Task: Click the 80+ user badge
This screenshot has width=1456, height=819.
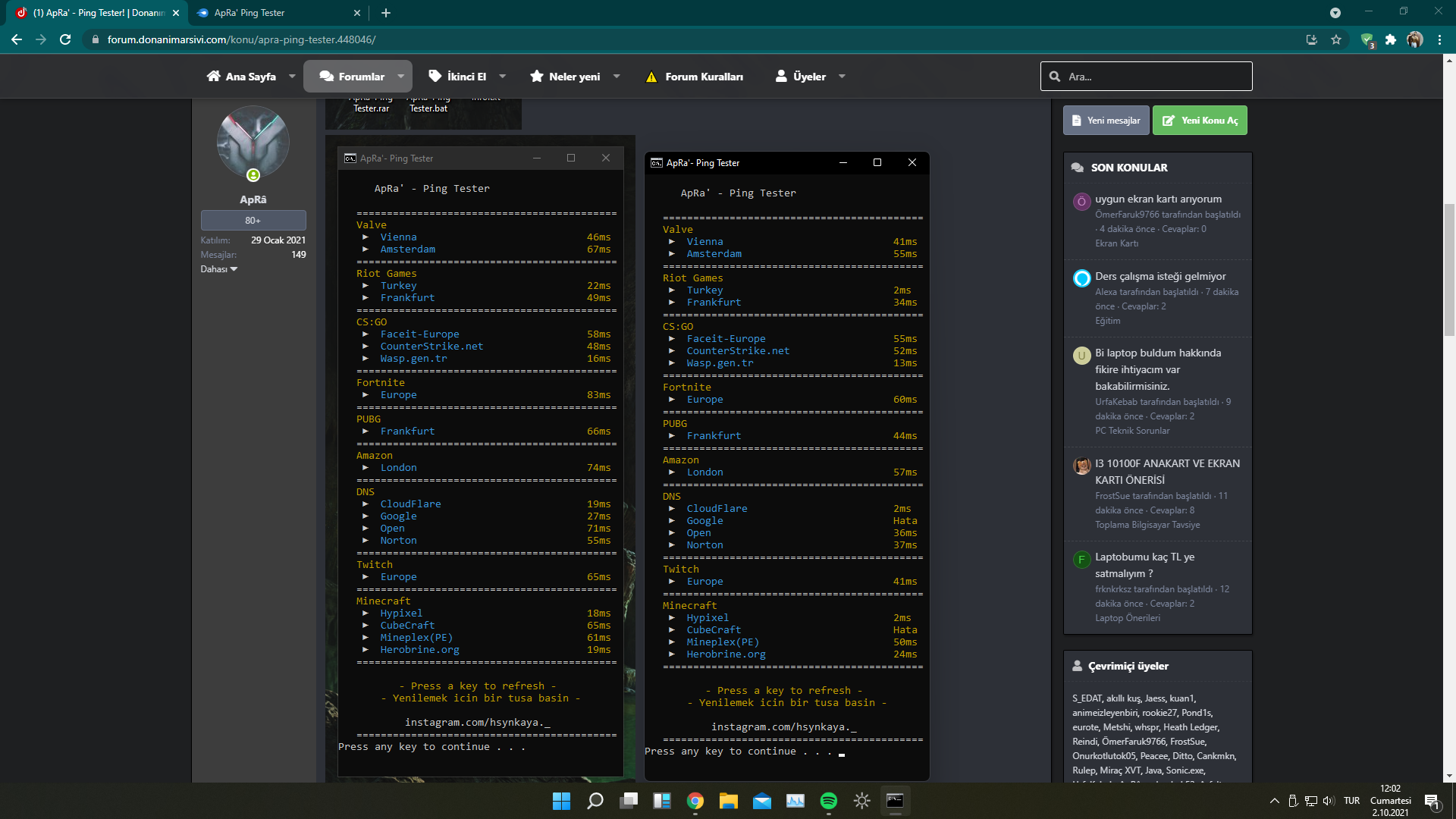Action: click(x=253, y=221)
